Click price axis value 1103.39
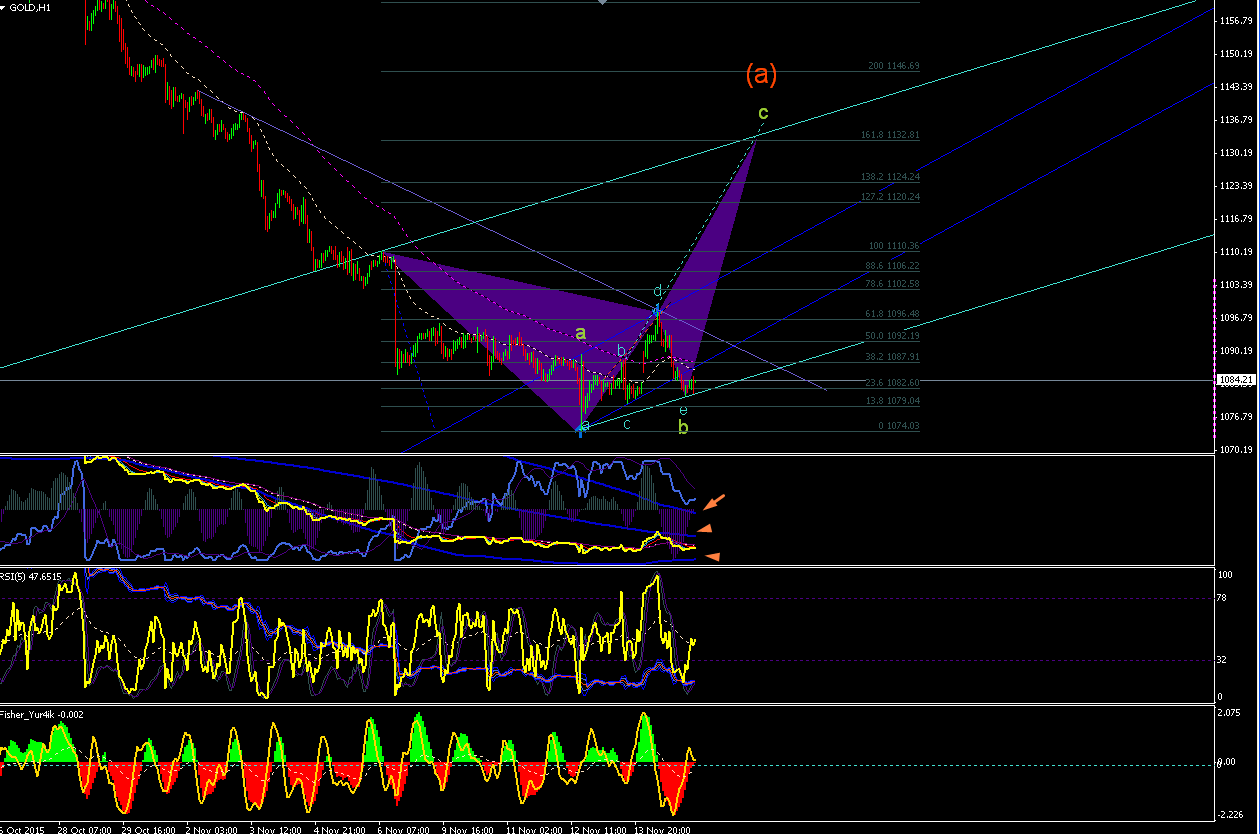This screenshot has height=834, width=1260. tap(1237, 284)
